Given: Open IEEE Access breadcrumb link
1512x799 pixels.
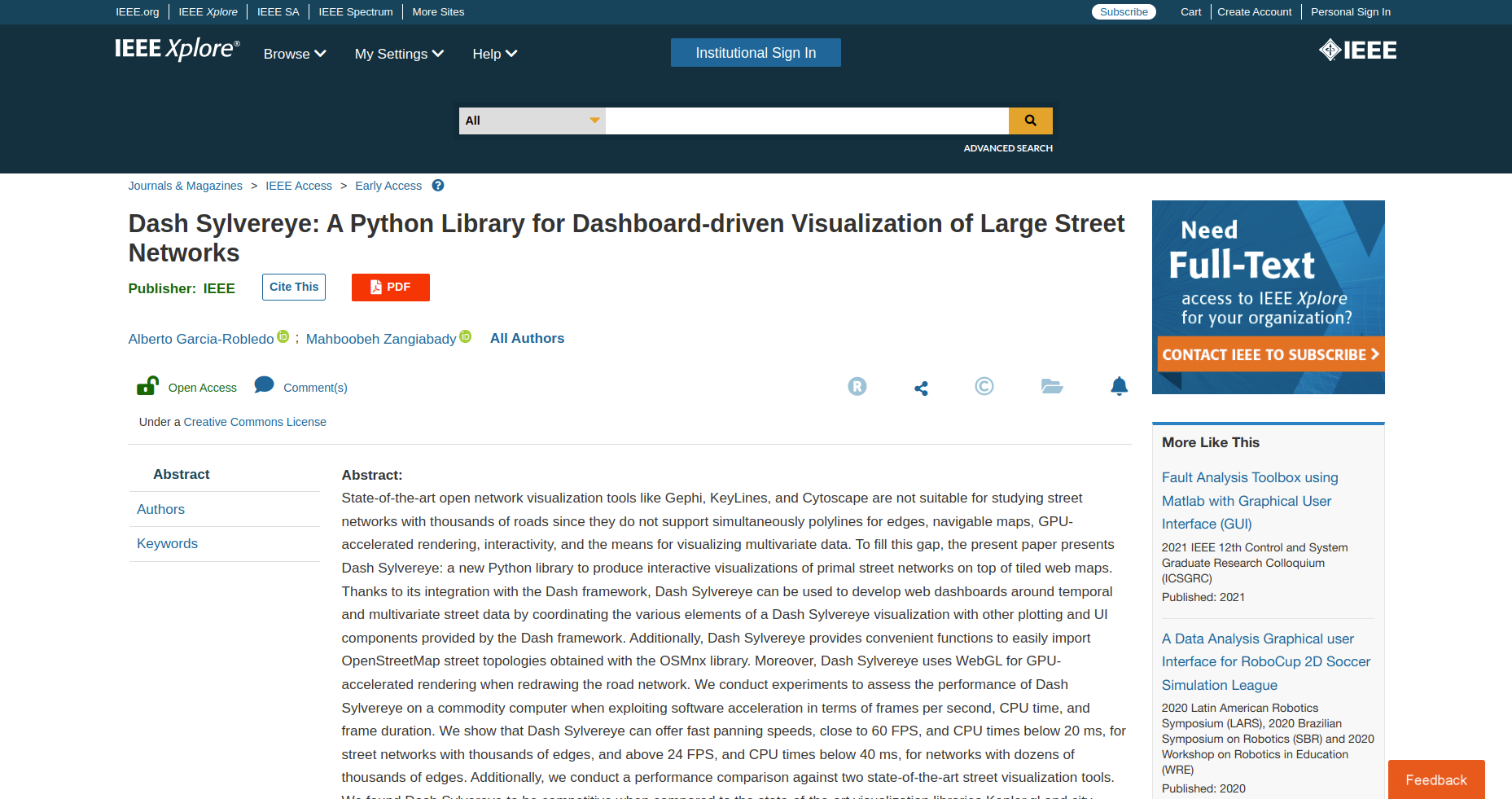Looking at the screenshot, I should click(299, 186).
